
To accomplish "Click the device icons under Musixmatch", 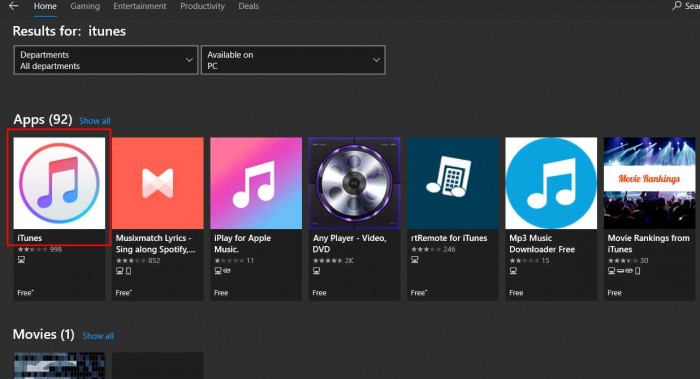I will click(x=124, y=271).
